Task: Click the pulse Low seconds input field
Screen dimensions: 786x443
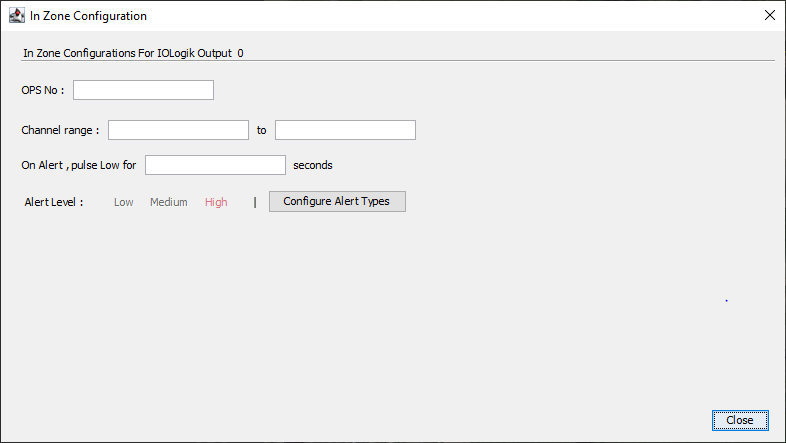Action: 216,165
